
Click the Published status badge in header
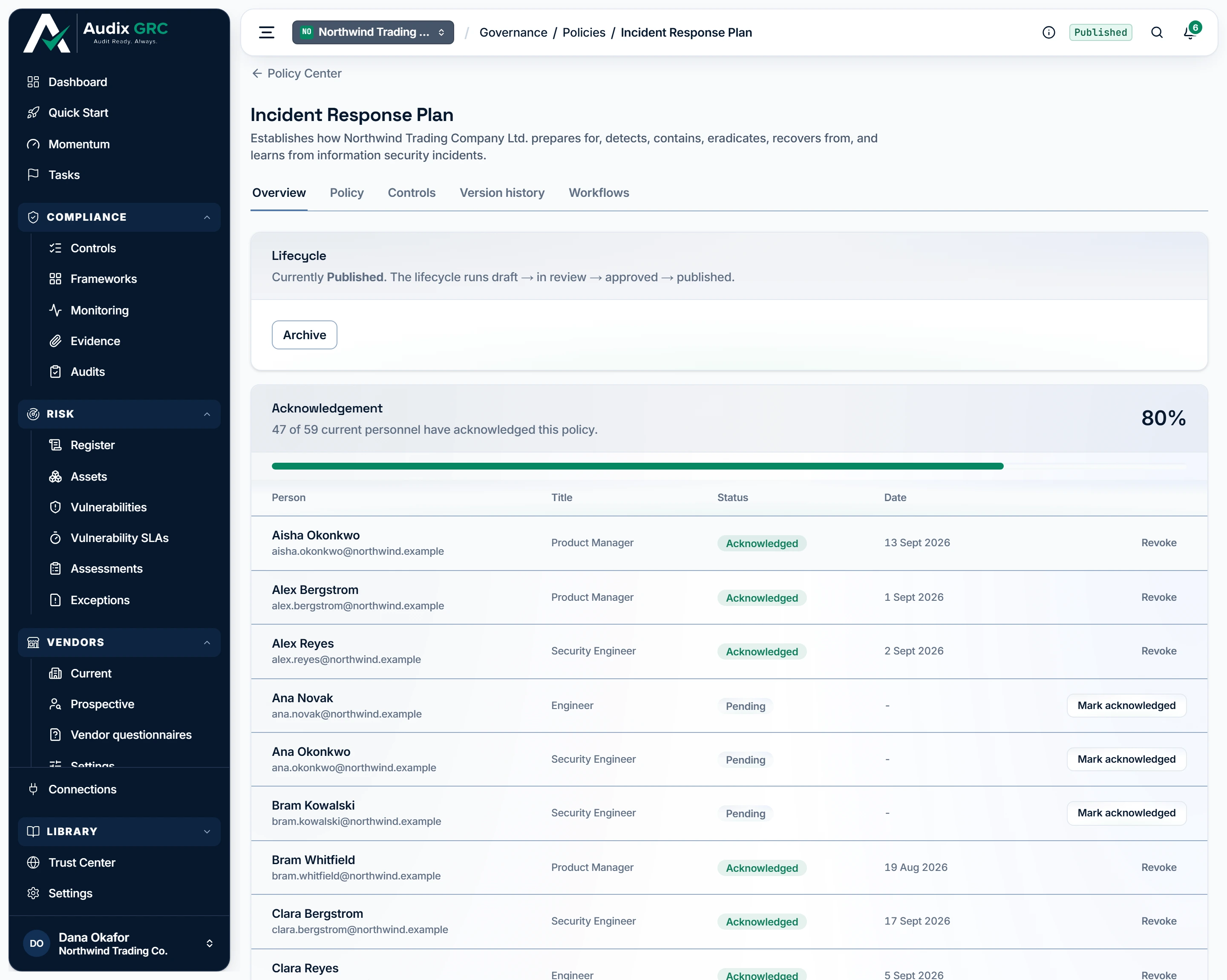pyautogui.click(x=1100, y=32)
